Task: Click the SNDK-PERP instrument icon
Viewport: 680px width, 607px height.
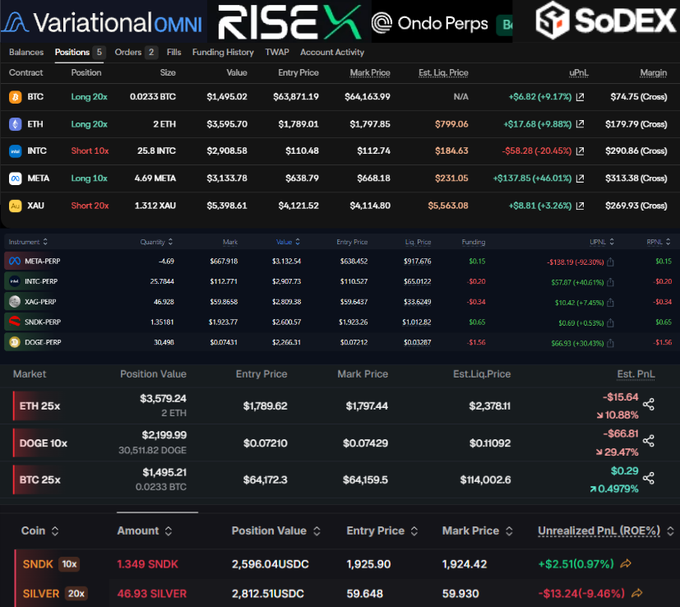Action: click(15, 322)
